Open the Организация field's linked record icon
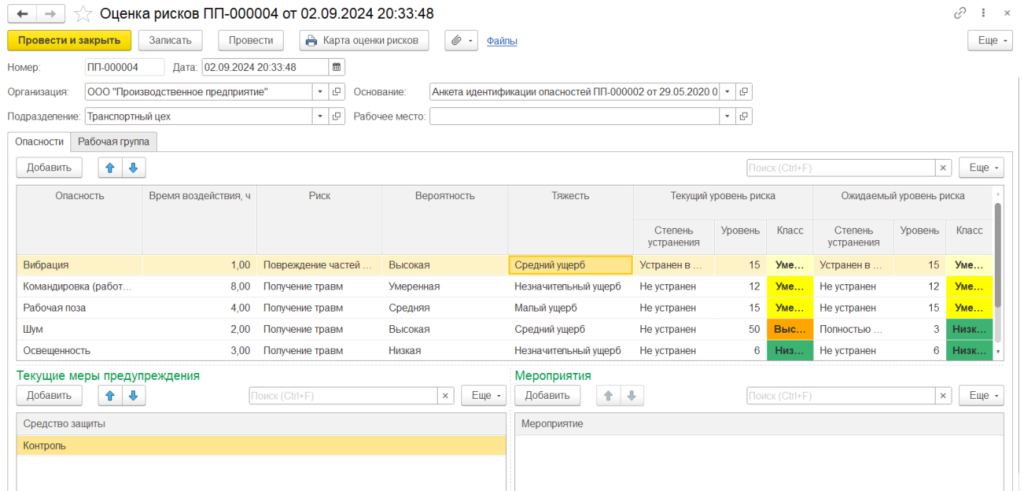Viewport: 1024px width, 491px height. [338, 92]
